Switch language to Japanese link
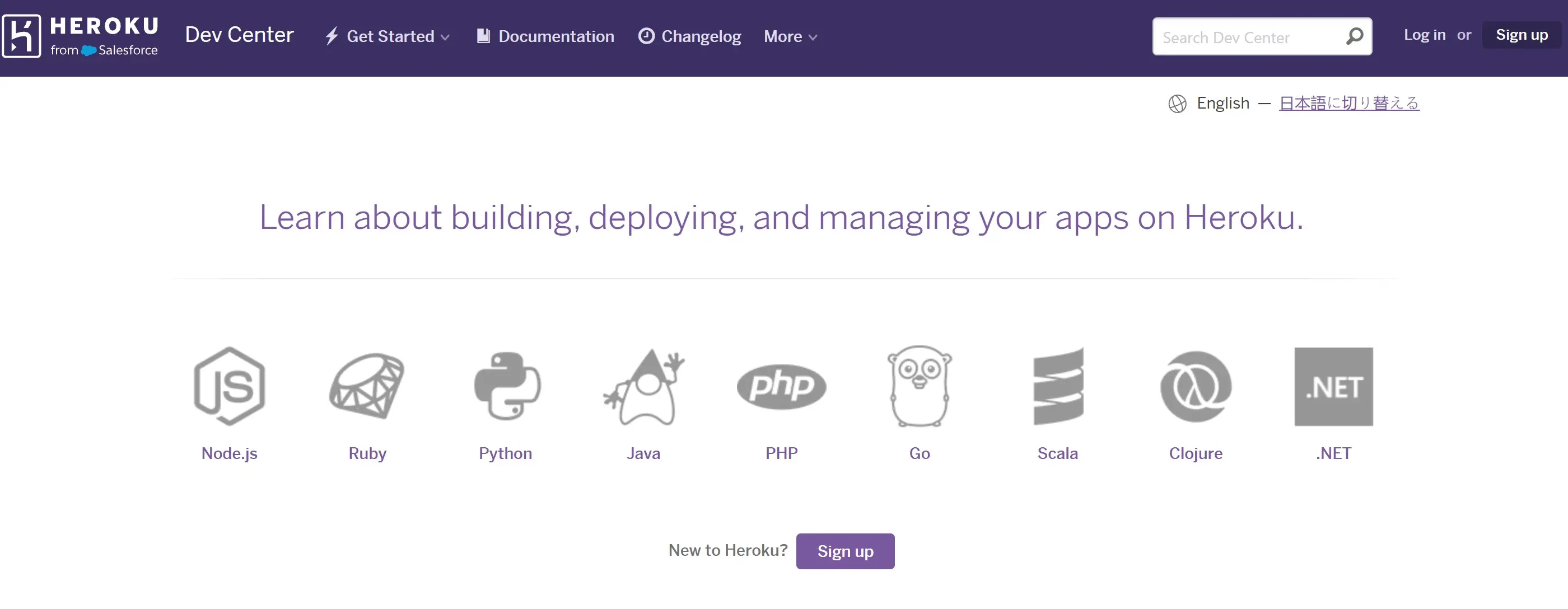Image resolution: width=1568 pixels, height=609 pixels. (1349, 104)
